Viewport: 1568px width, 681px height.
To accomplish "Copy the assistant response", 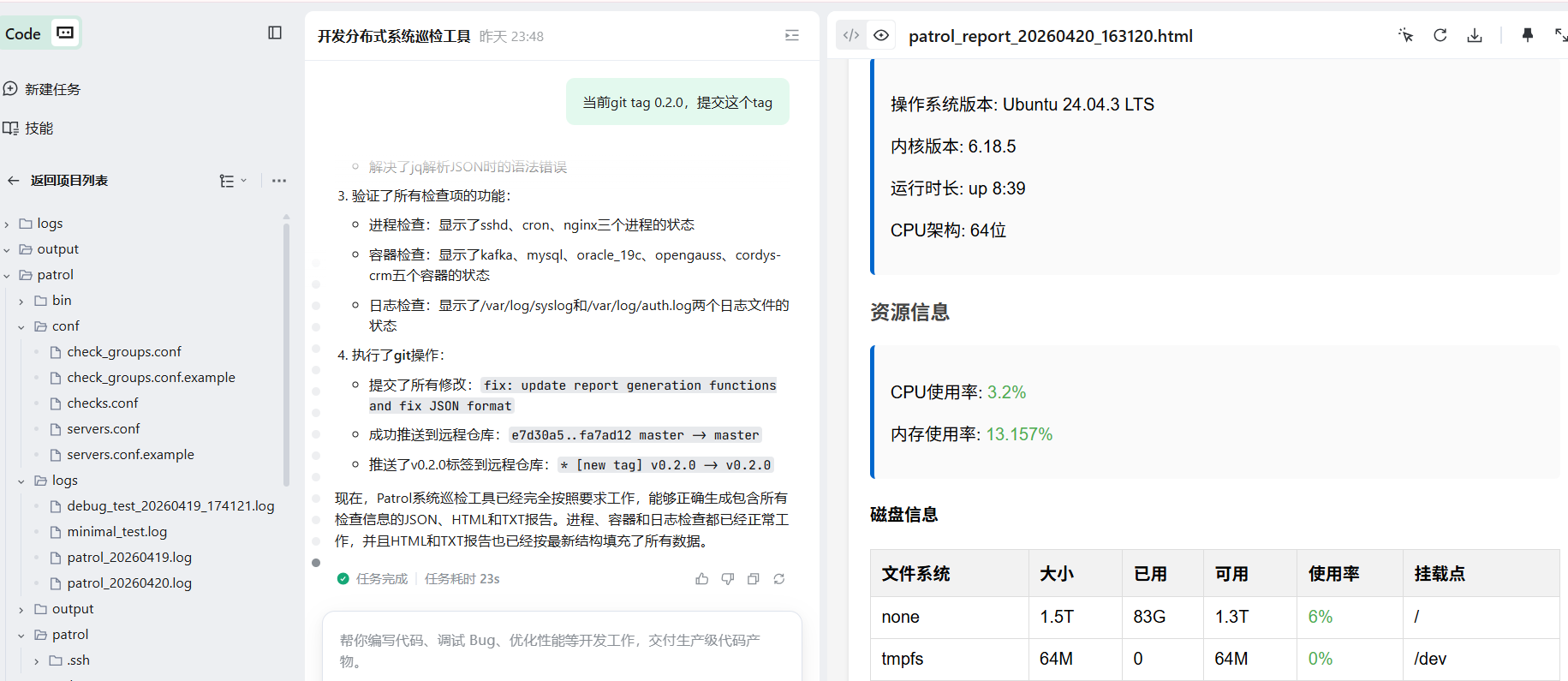I will click(754, 579).
